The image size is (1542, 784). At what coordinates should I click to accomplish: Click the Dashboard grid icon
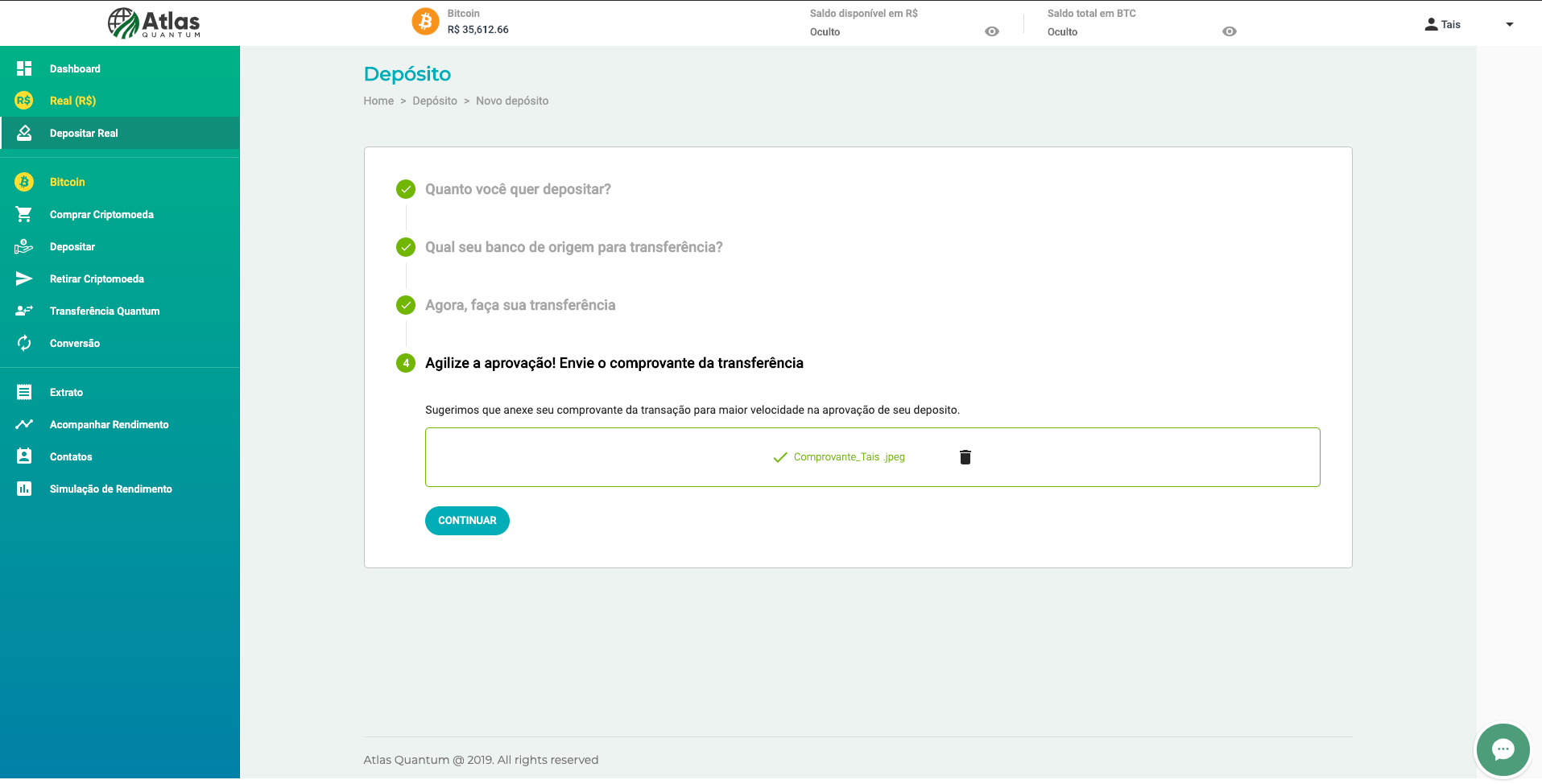(24, 68)
